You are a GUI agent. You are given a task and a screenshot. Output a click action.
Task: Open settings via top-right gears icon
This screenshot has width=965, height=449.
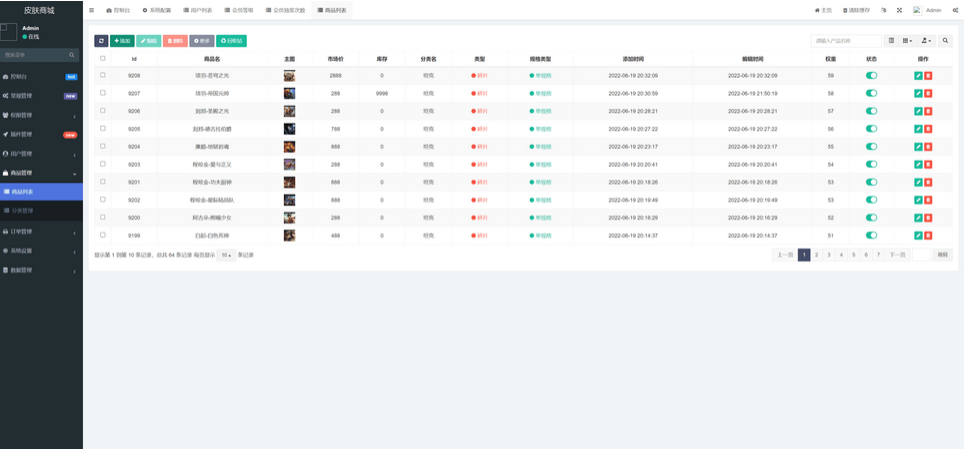click(x=954, y=10)
